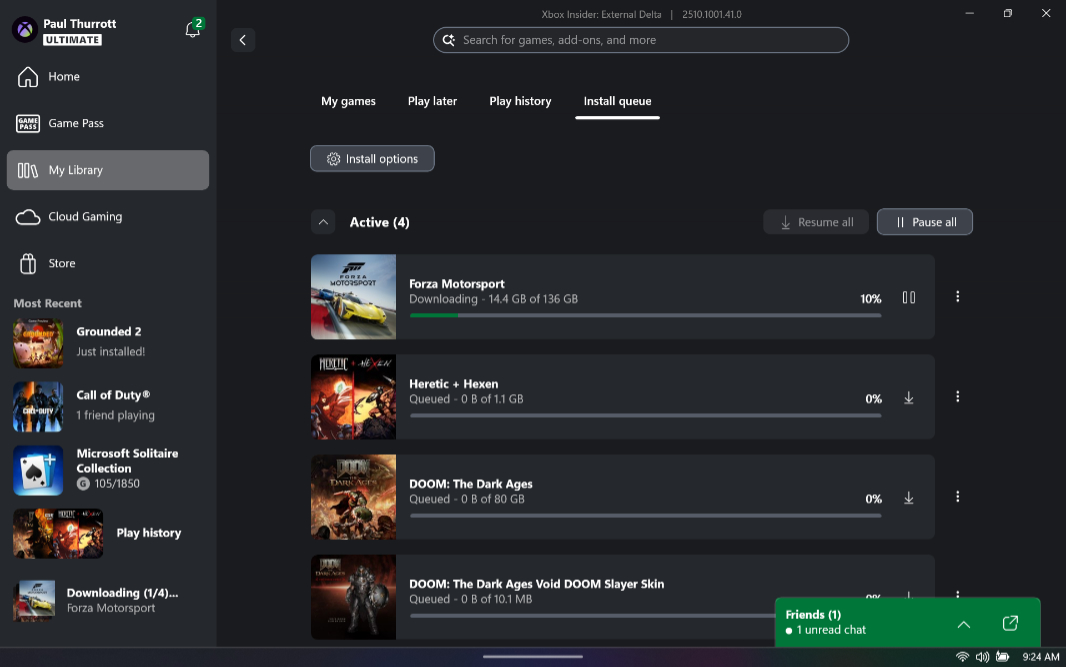
Task: Open the Grounded 2 recent game thumbnail
Action: click(38, 343)
